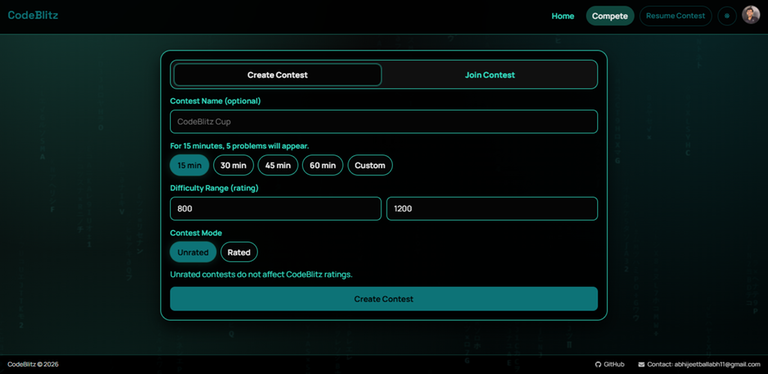Focus the Contest Name input field

pos(384,121)
